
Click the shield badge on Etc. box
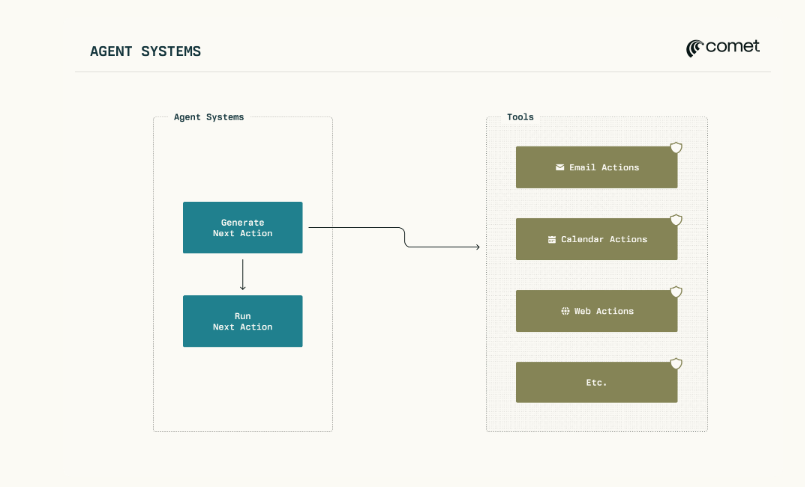676,364
